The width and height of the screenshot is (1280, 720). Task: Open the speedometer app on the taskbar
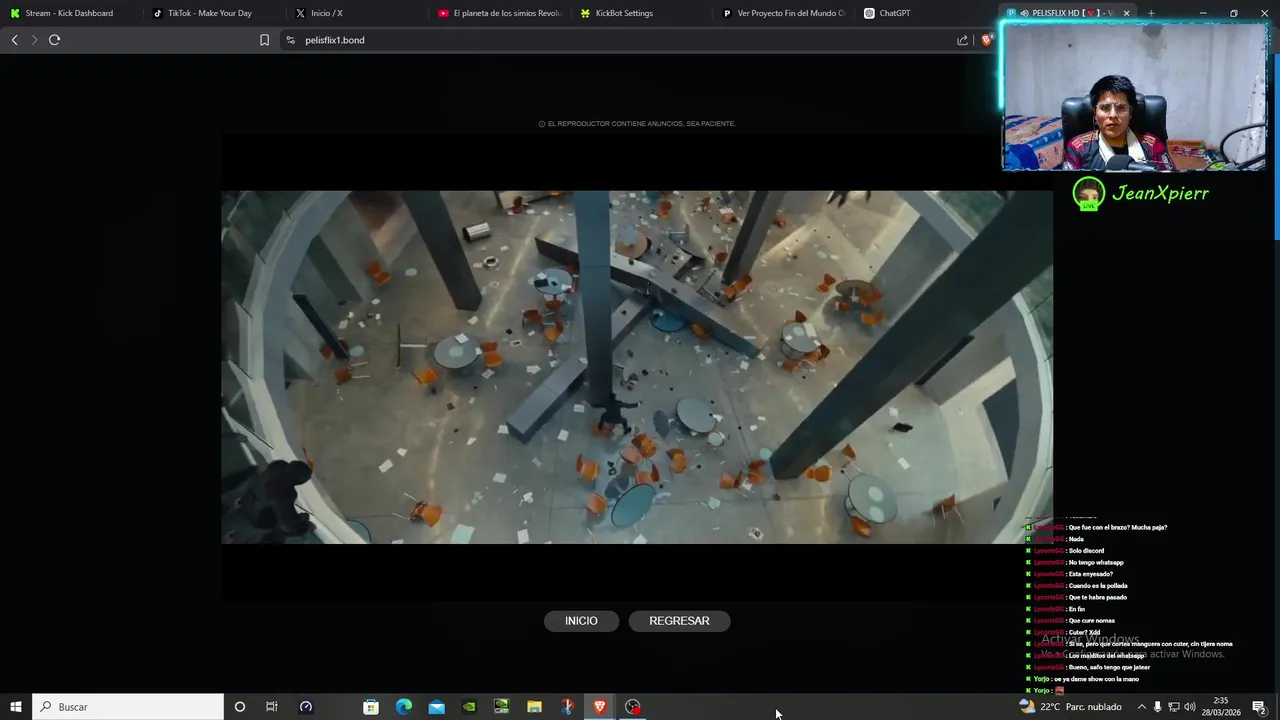[x=306, y=707]
